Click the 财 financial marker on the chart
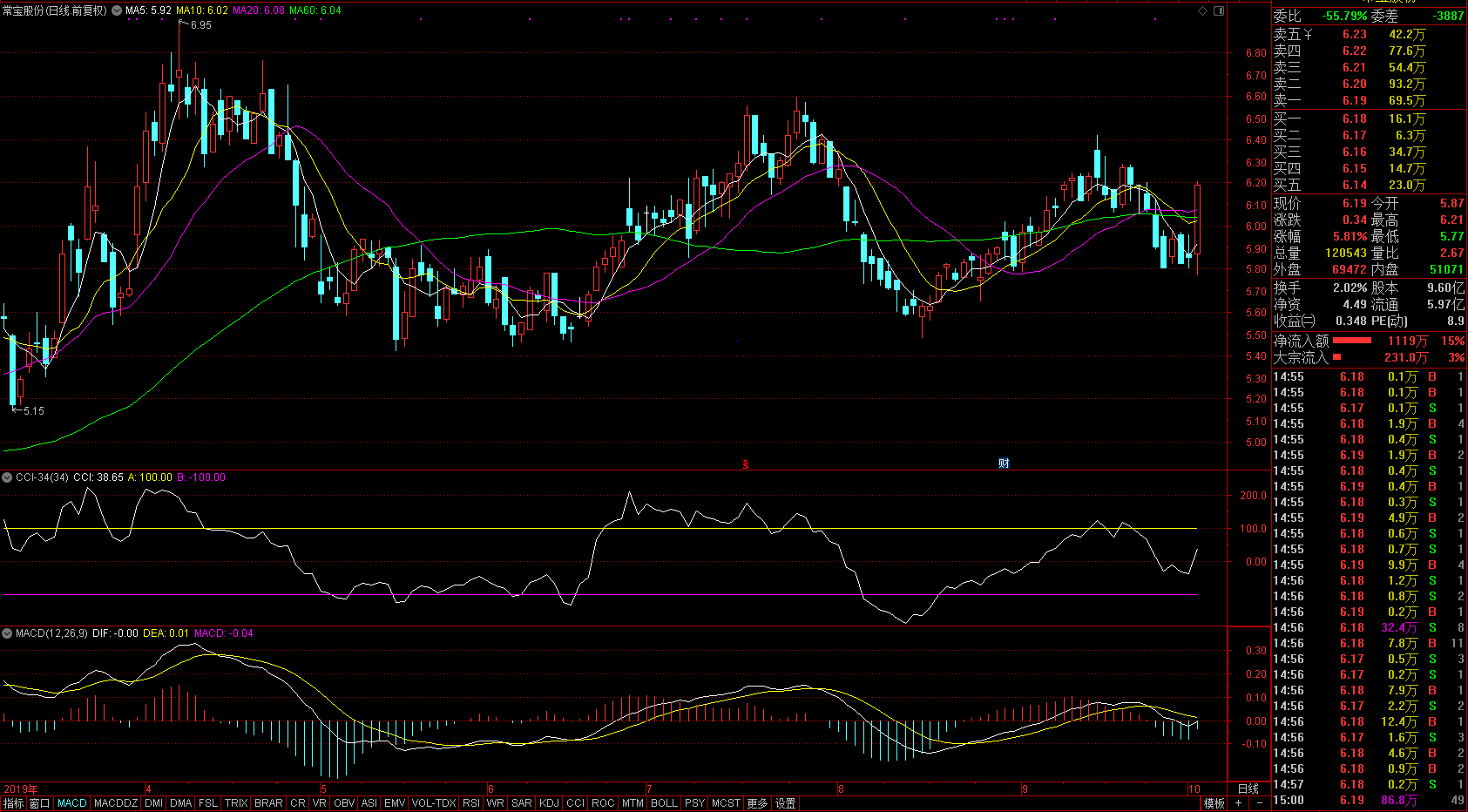Image resolution: width=1468 pixels, height=812 pixels. click(1004, 464)
